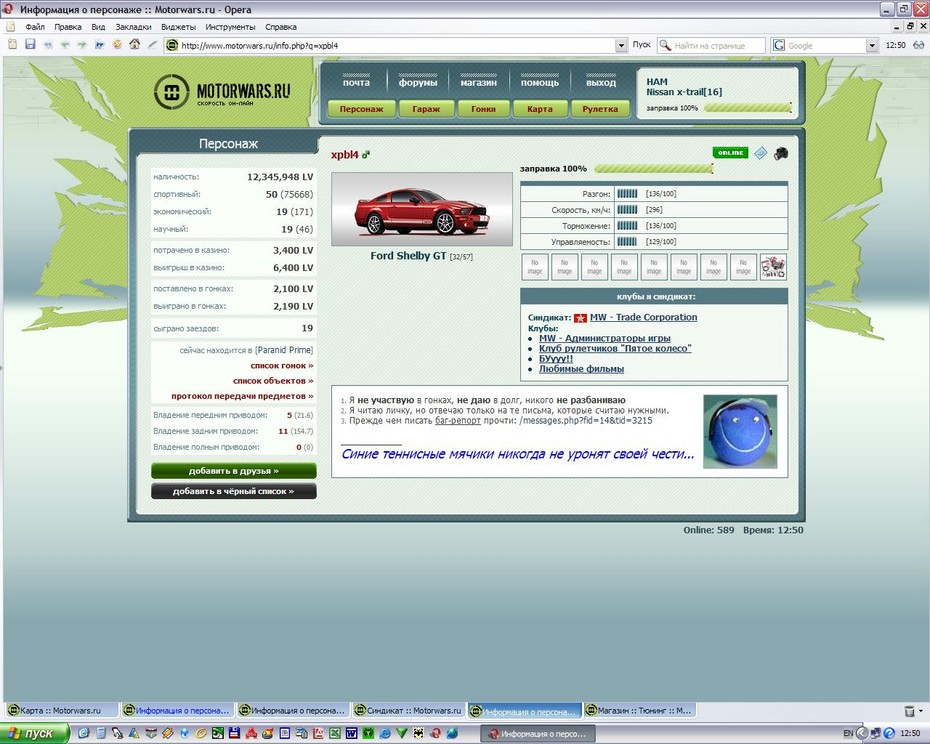This screenshot has height=744, width=930.
Task: Open the Файл menu
Action: [35, 27]
